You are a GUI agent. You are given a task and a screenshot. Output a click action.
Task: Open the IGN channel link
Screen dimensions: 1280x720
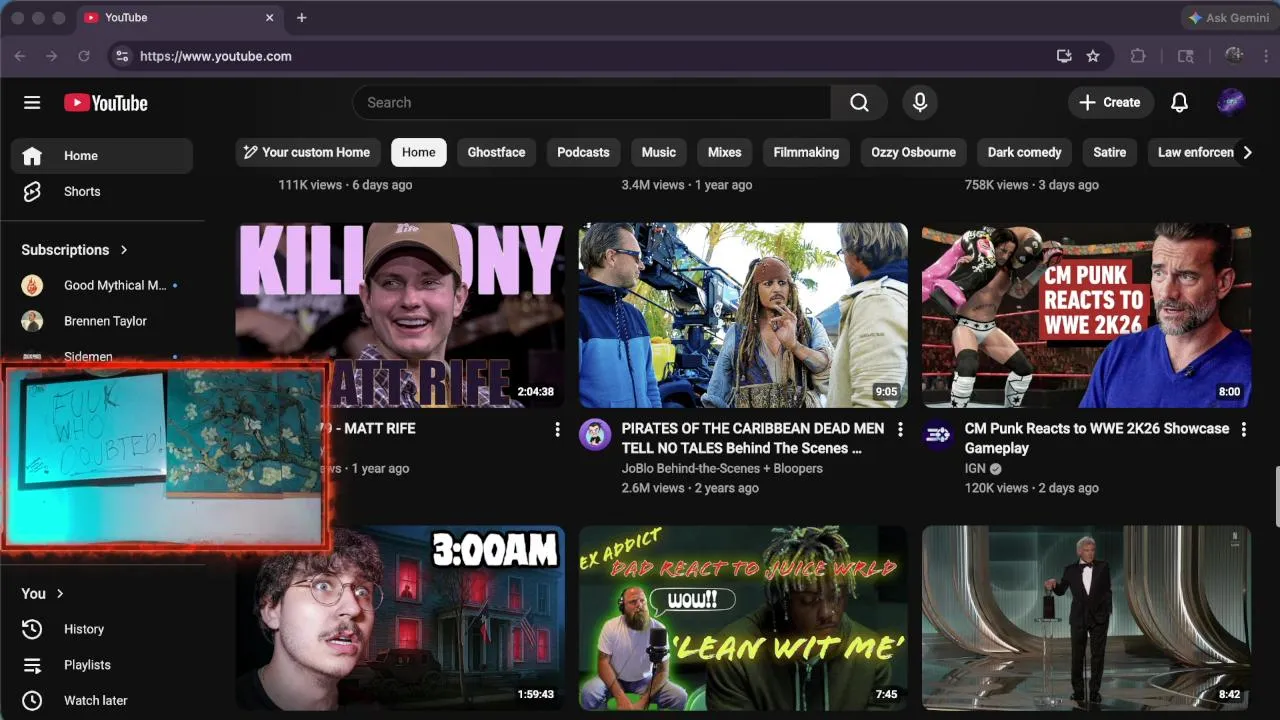pos(975,468)
